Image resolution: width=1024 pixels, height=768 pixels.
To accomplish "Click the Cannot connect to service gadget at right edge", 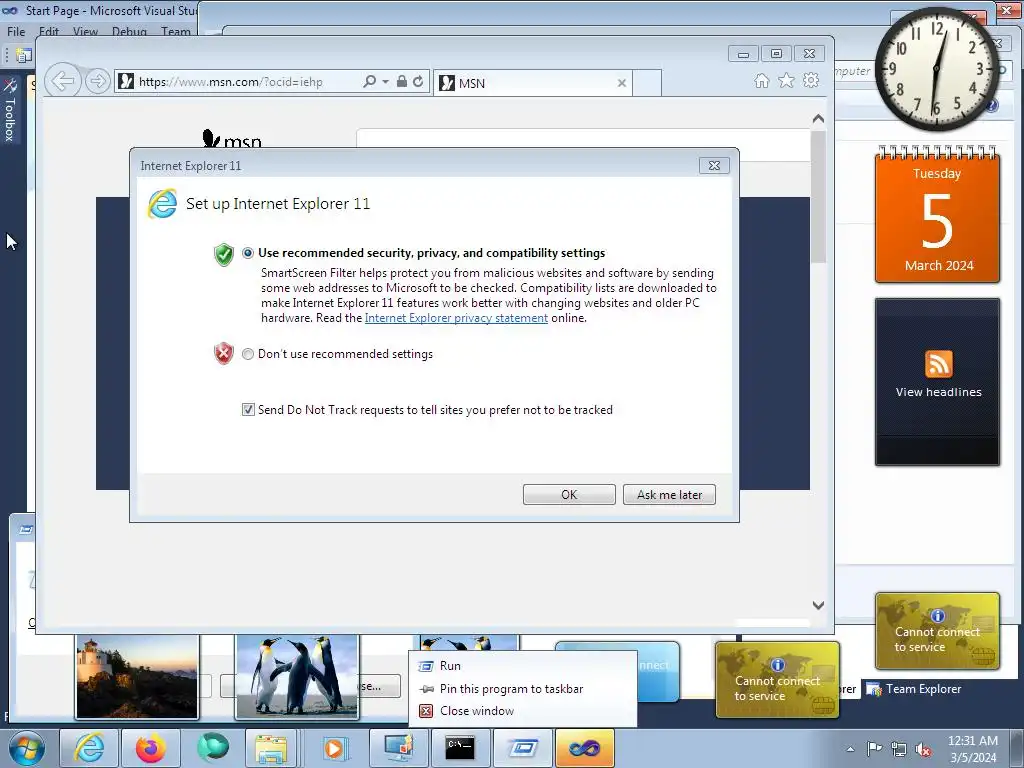I will click(937, 631).
